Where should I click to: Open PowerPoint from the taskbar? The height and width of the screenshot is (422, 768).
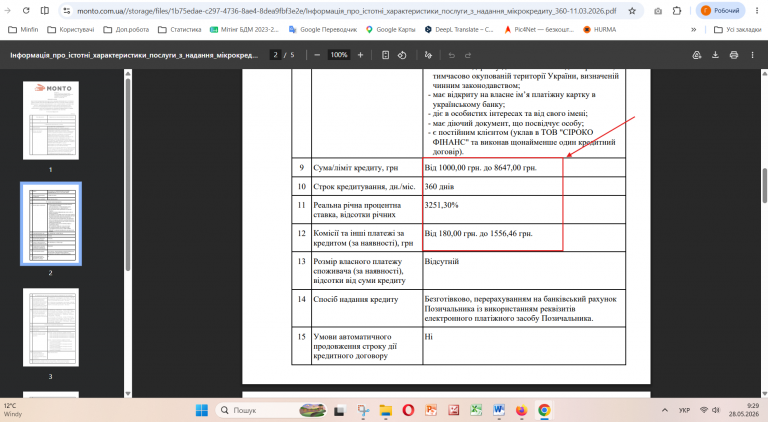pyautogui.click(x=431, y=410)
